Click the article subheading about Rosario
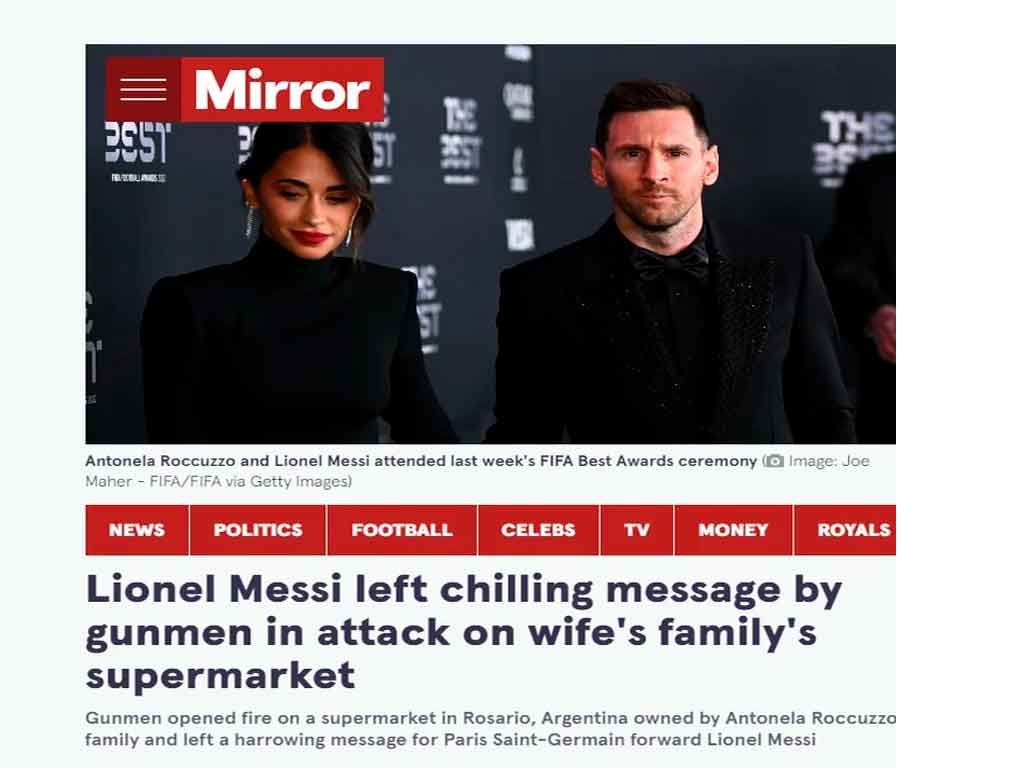Screen dimensions: 1025x768 (x=491, y=729)
